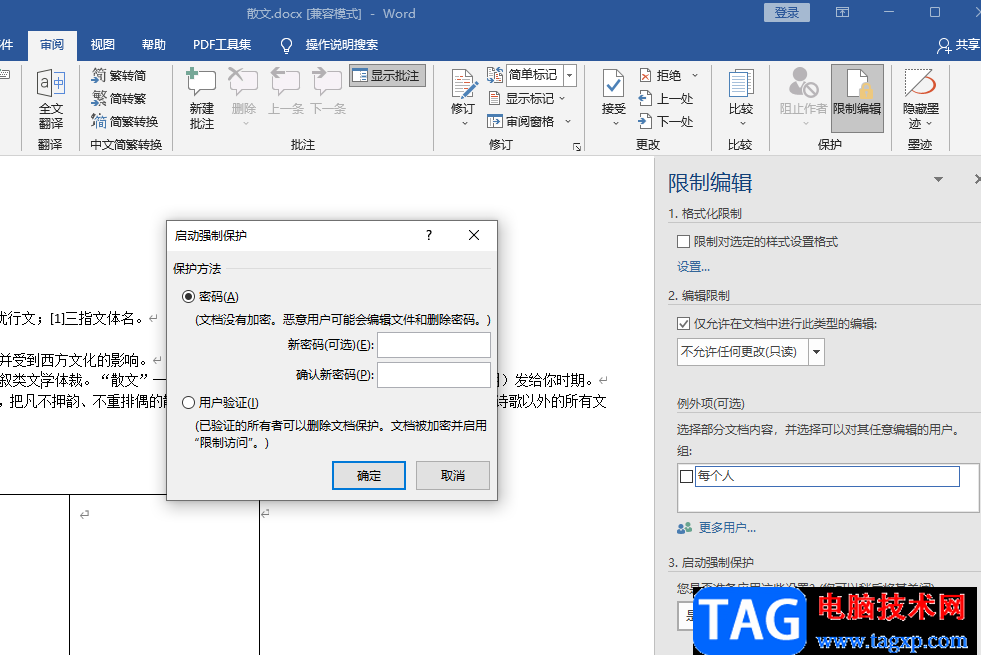Open 限制编辑 pane options arrow
This screenshot has height=655, width=981.
pos(938,180)
